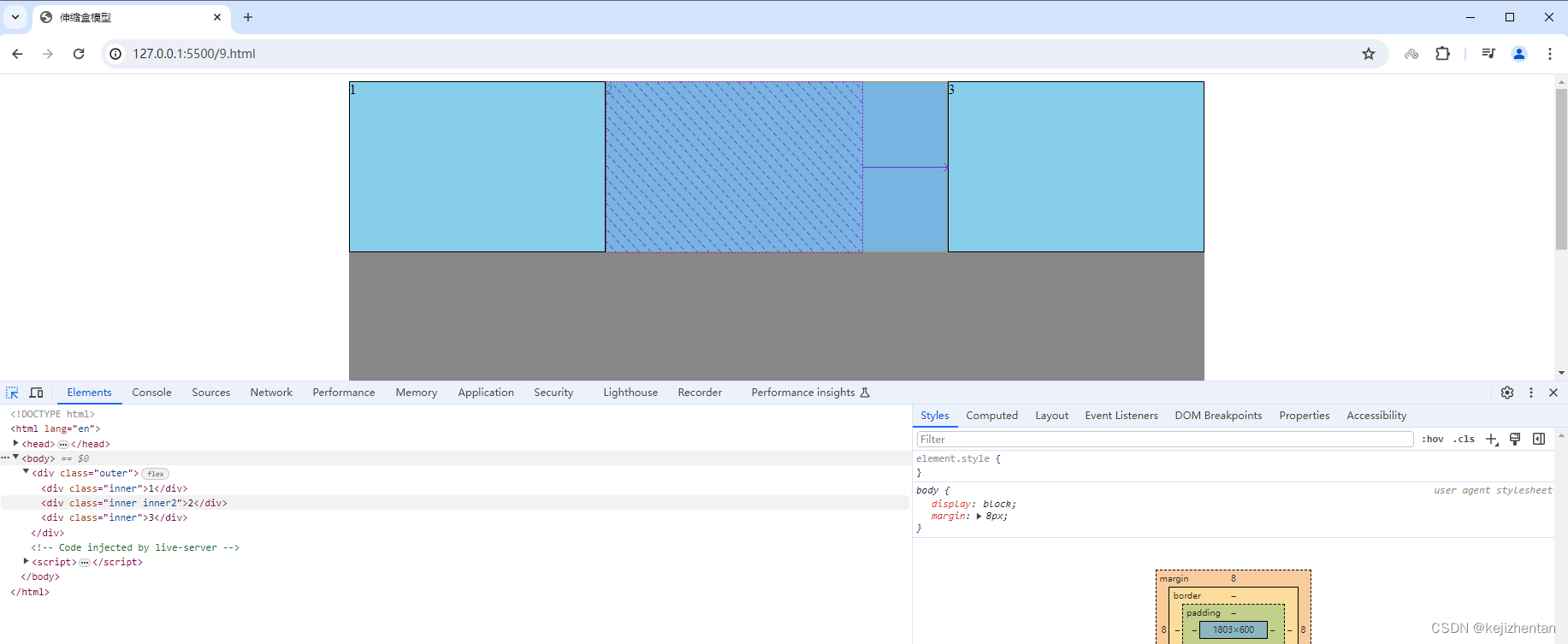The width and height of the screenshot is (1568, 644).
Task: Toggle the flex badge on outer div
Action: pyautogui.click(x=155, y=474)
